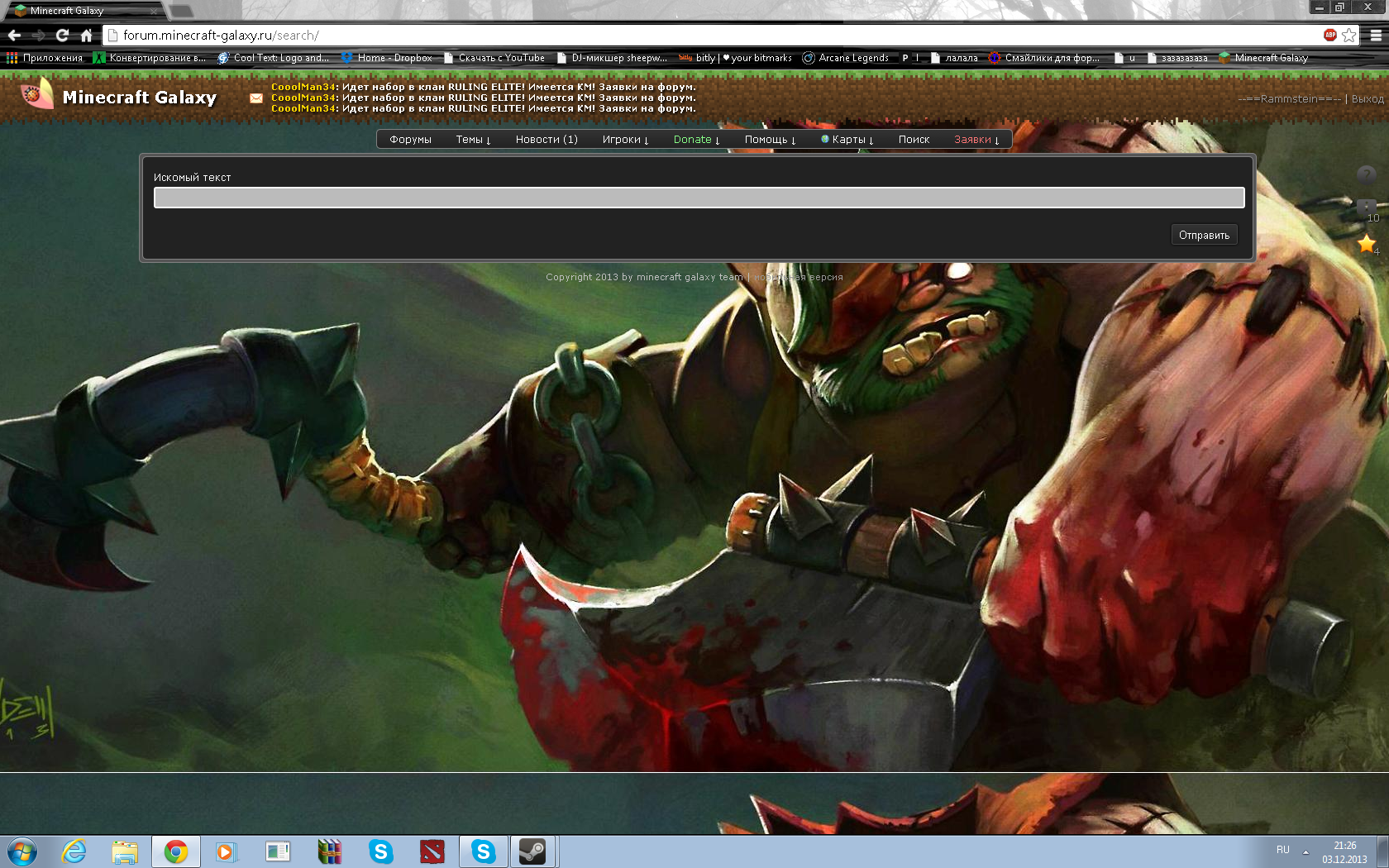Click the gold star favorites icon
The width and height of the screenshot is (1389, 868).
coord(1367,243)
